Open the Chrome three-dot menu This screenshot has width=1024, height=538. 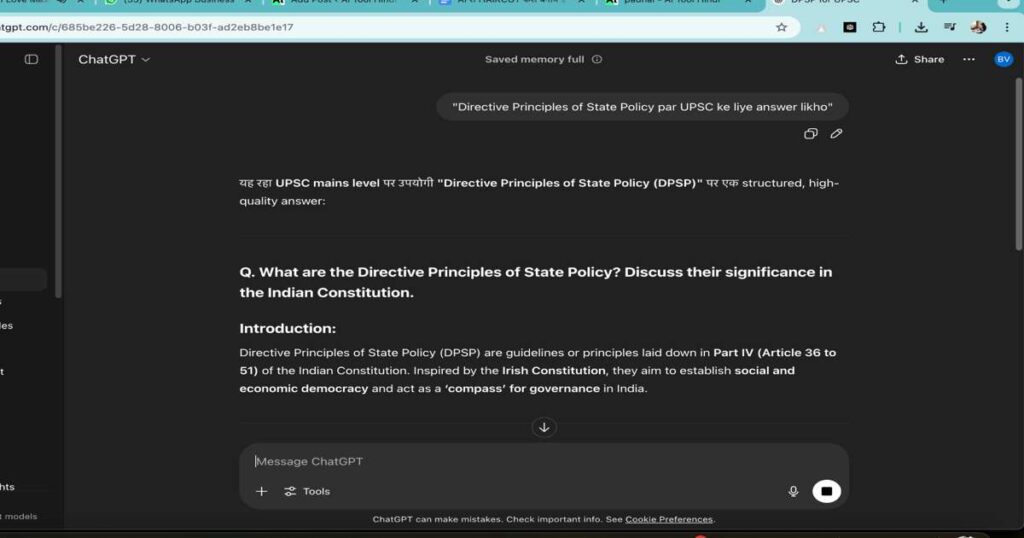[x=1007, y=27]
